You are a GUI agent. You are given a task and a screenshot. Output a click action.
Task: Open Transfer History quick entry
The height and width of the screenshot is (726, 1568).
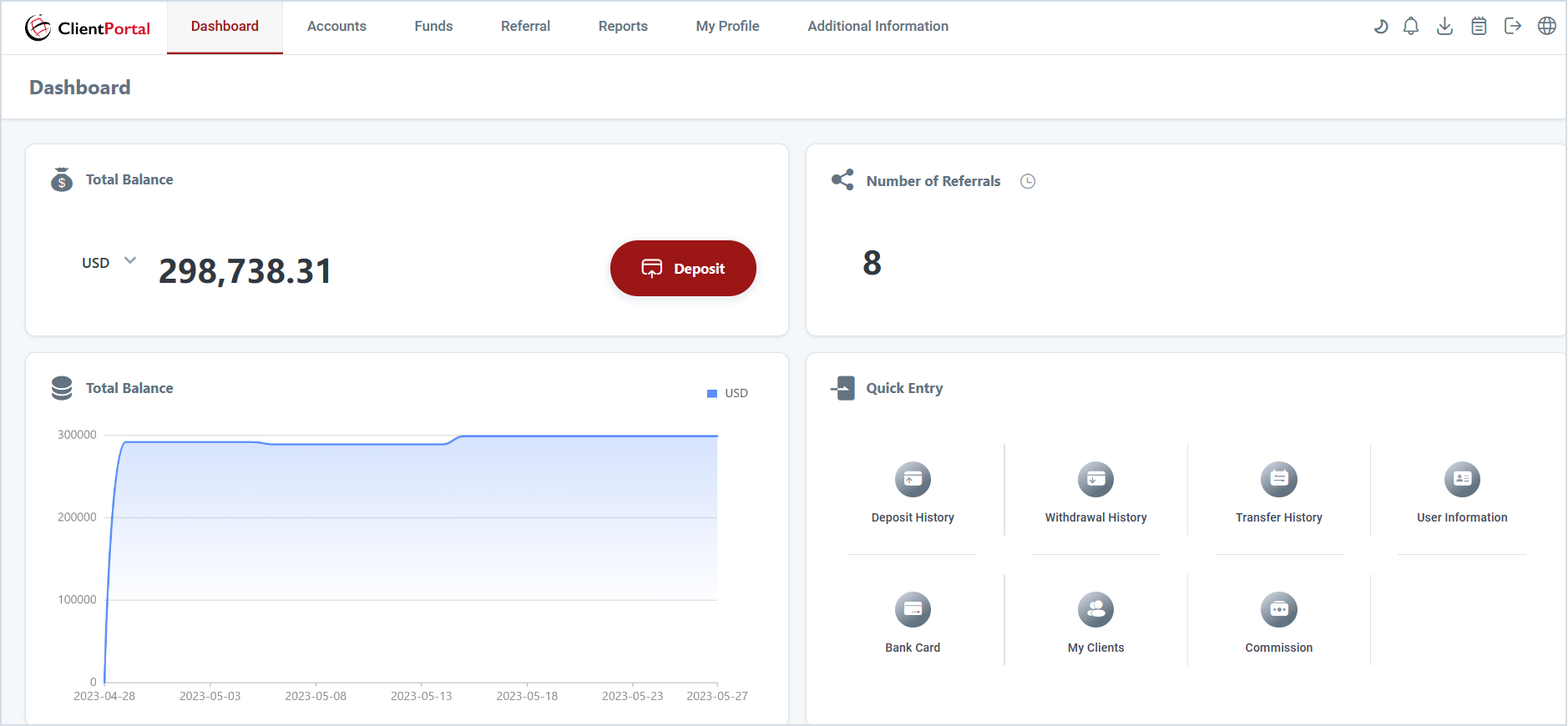coord(1279,493)
